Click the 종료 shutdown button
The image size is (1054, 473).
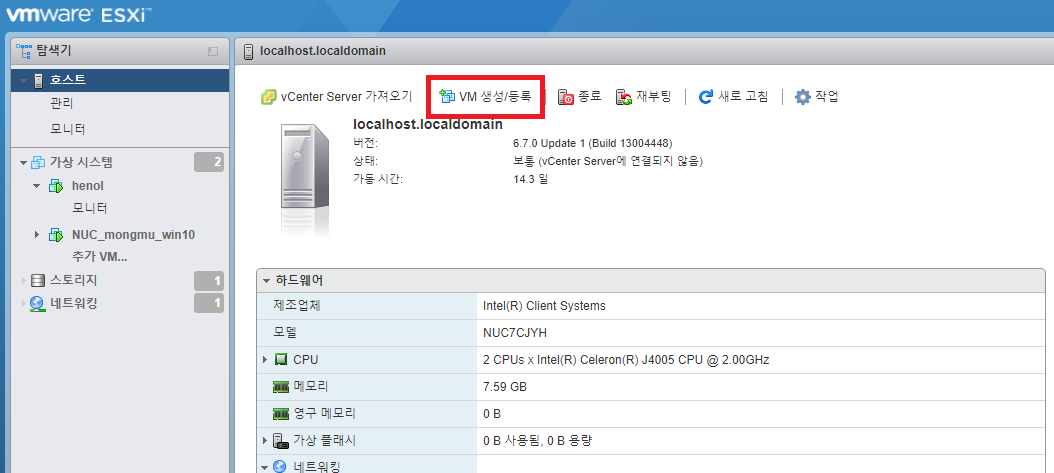click(x=579, y=97)
